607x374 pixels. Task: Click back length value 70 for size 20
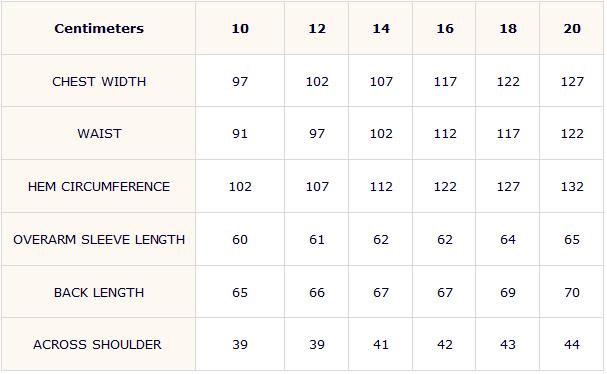click(572, 293)
